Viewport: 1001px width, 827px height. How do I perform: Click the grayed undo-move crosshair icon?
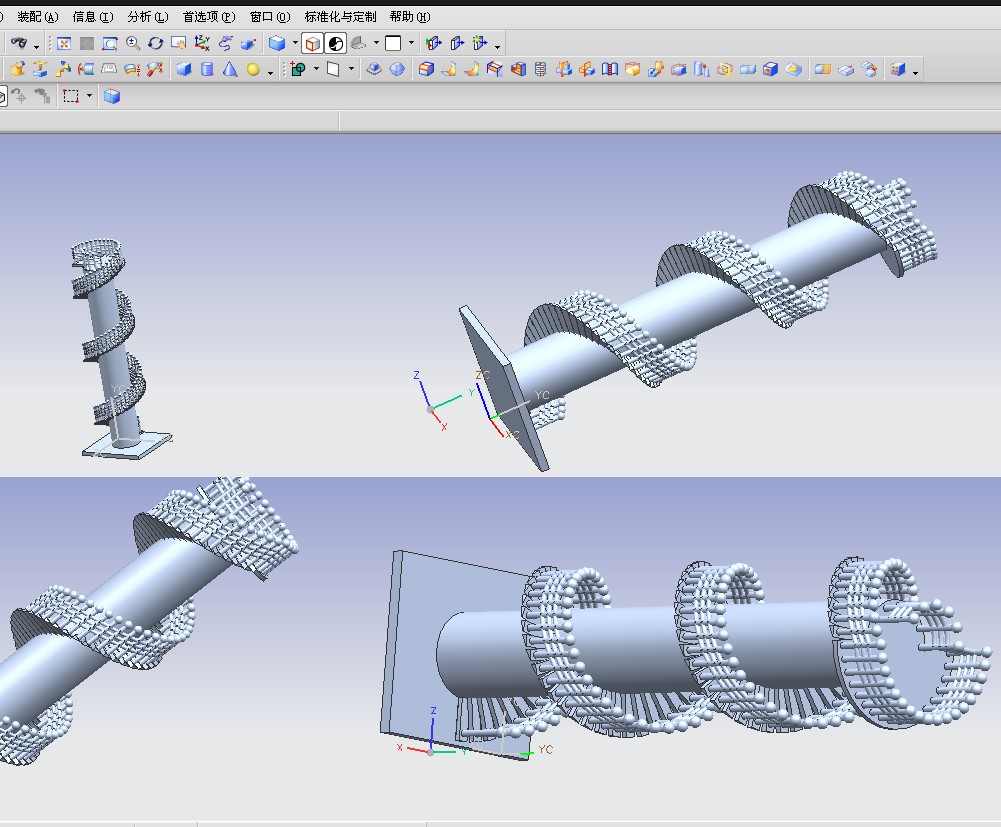pos(20,96)
